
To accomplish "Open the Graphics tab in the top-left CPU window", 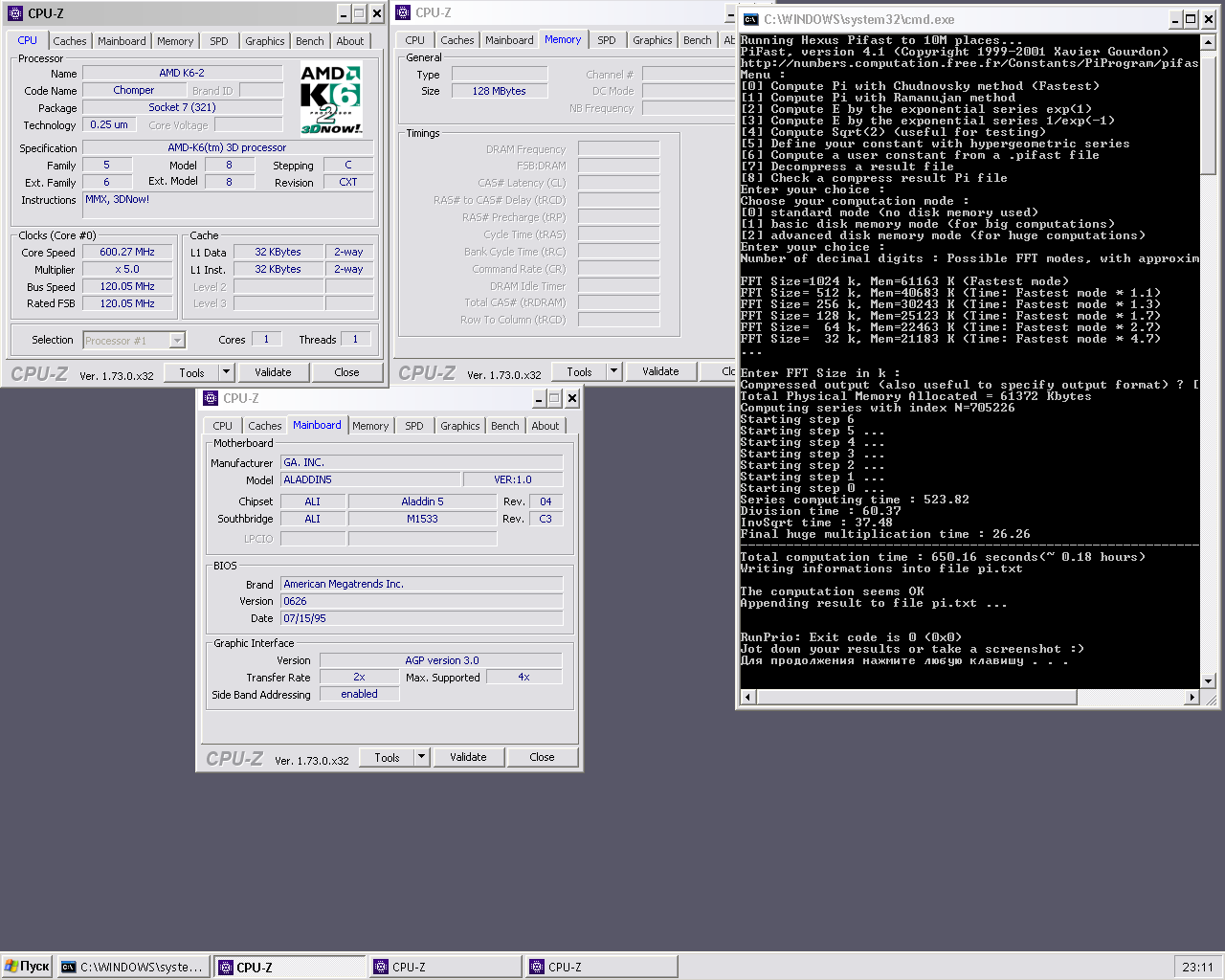I will tap(264, 41).
